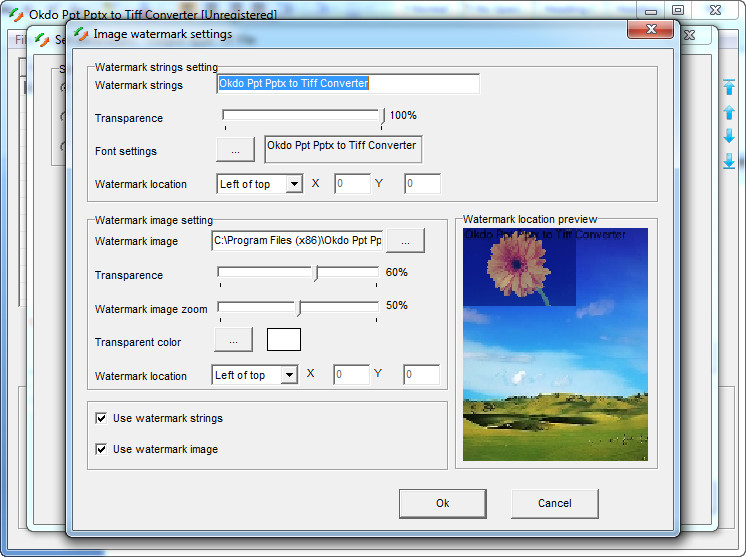Viewport: 746px width, 557px height.
Task: Click the Image watermark settings title icon
Action: 81,34
